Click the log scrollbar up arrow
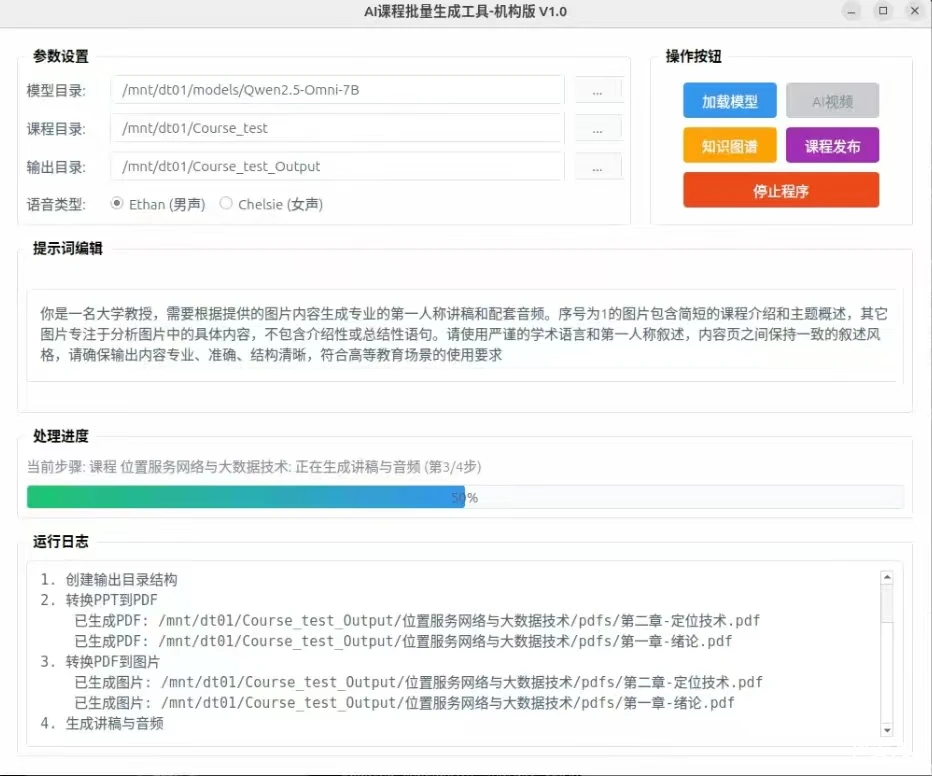 pos(887,577)
